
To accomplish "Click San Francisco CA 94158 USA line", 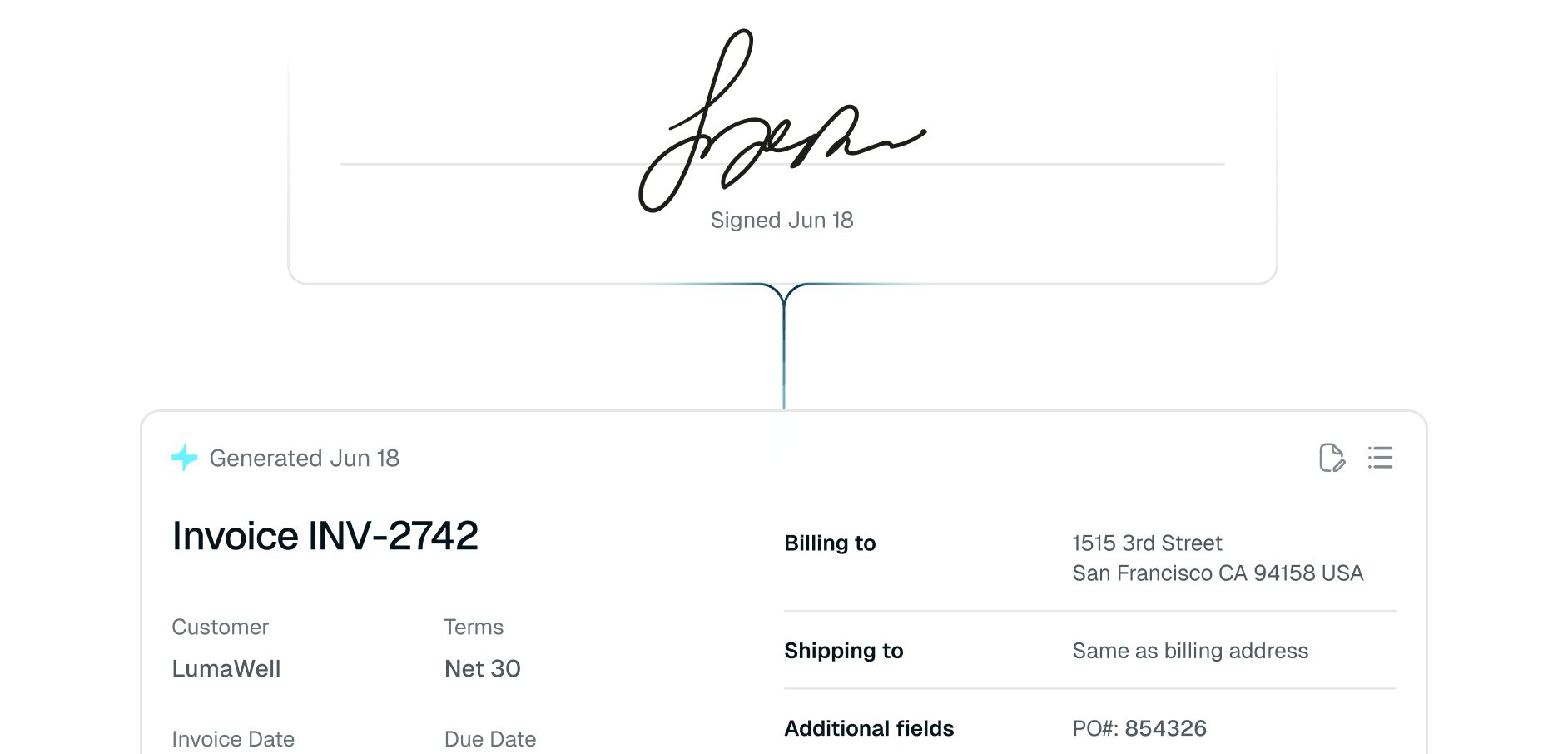I will tap(1218, 573).
